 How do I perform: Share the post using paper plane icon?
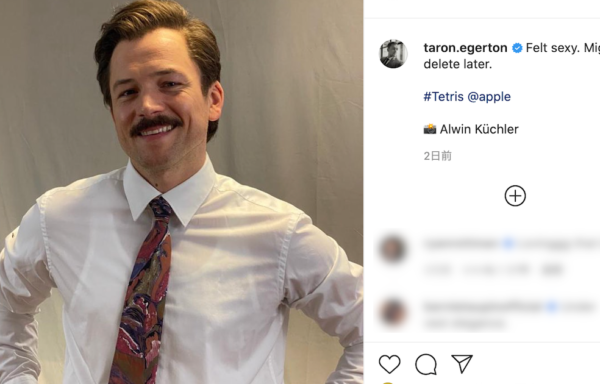point(462,363)
